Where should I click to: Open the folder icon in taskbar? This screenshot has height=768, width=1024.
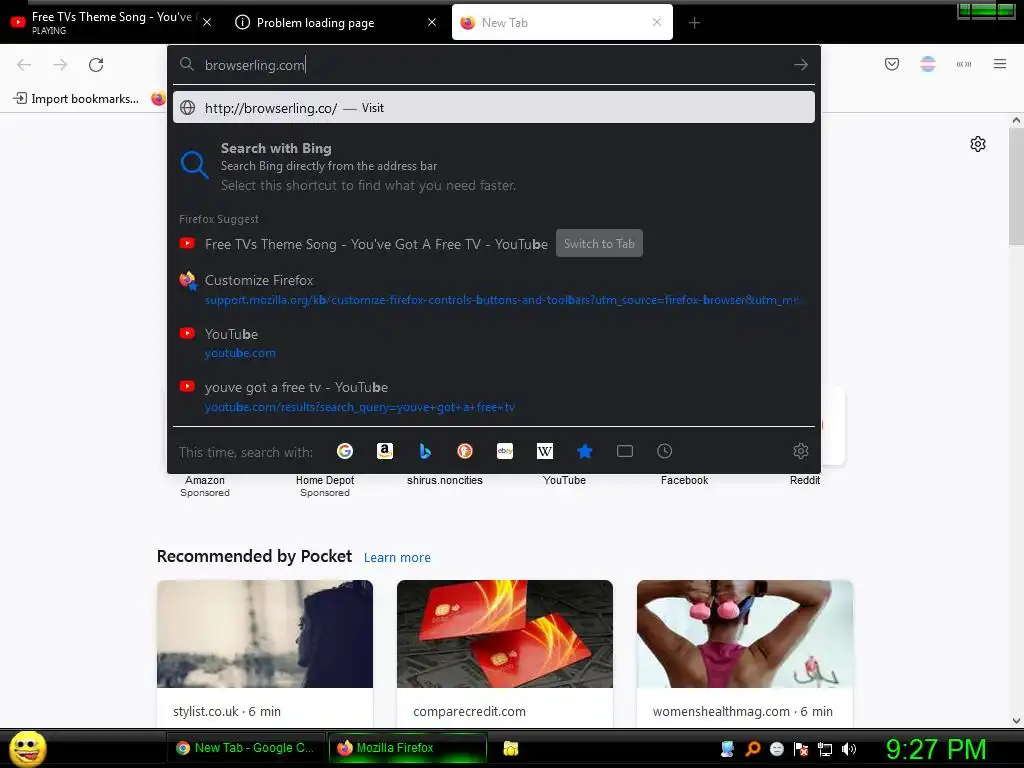(511, 748)
